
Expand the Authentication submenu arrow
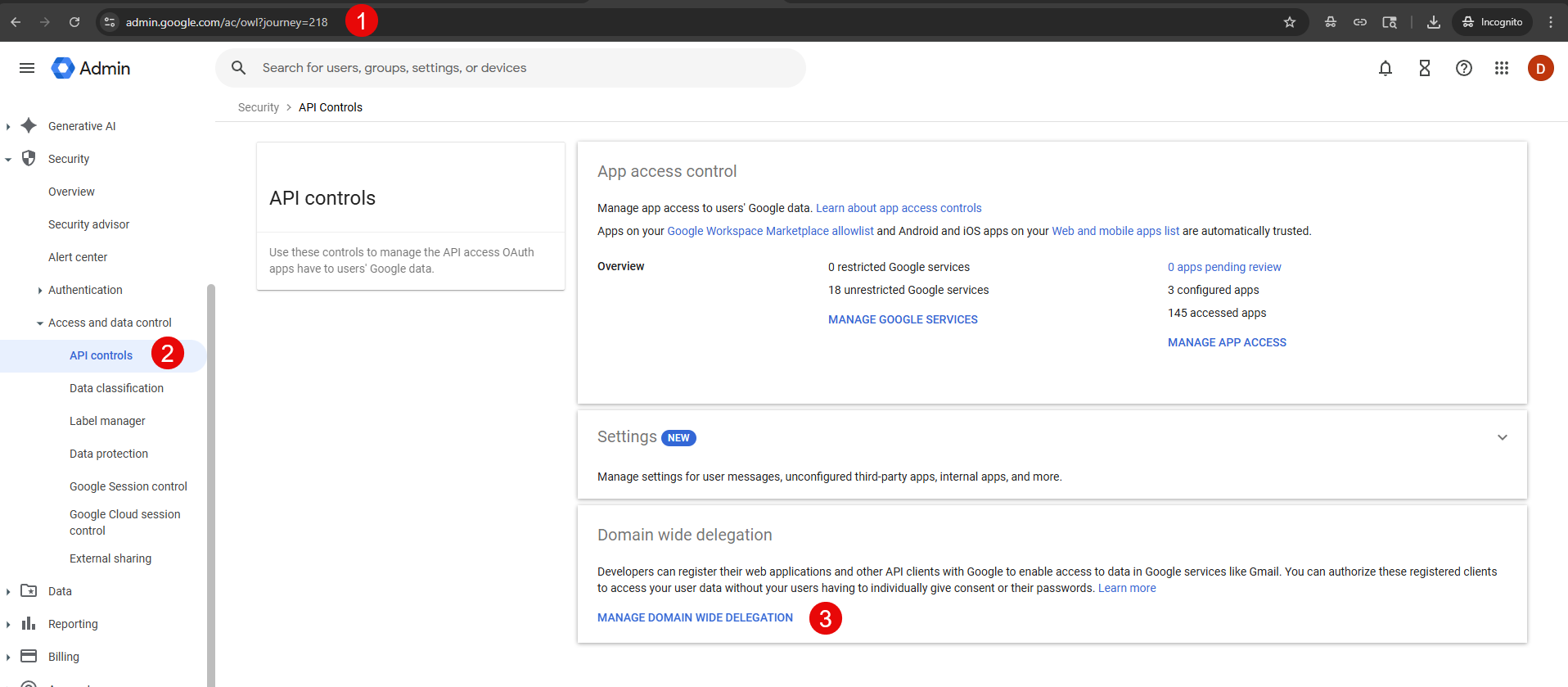tap(40, 291)
